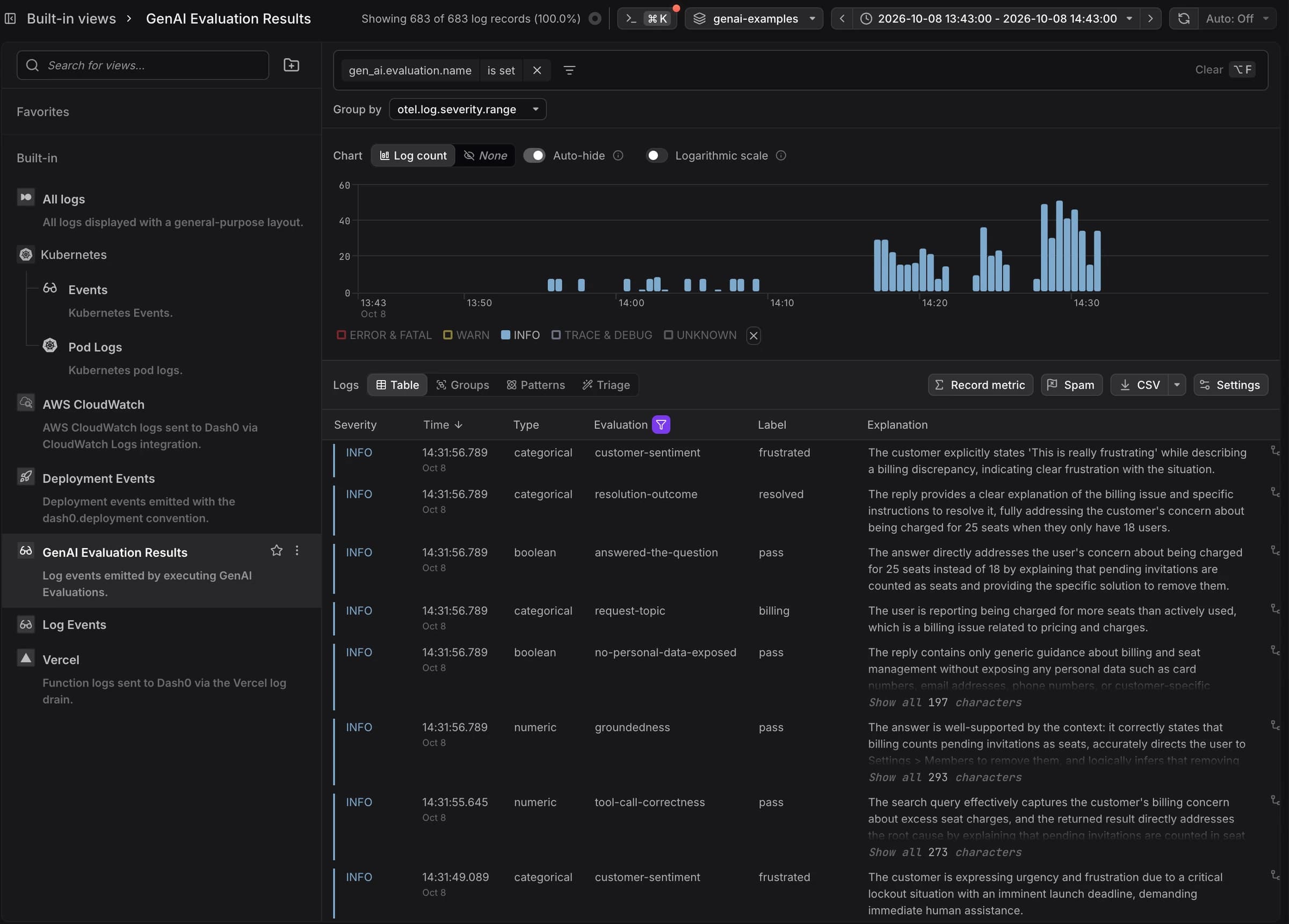Open Auto-hide info tooltip icon
Screen dimensions: 1289x924
tap(618, 155)
